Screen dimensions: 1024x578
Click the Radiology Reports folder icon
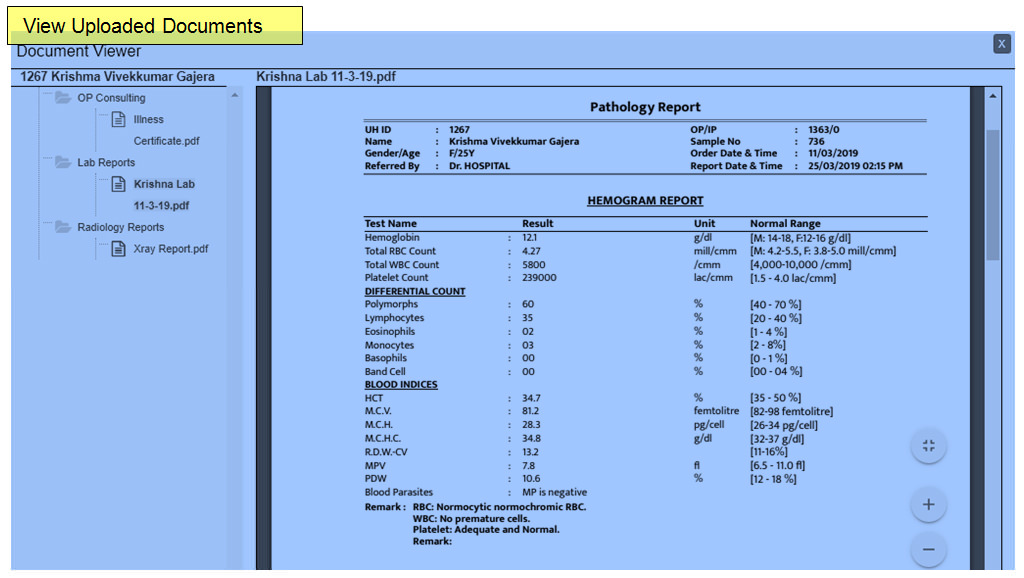[63, 227]
